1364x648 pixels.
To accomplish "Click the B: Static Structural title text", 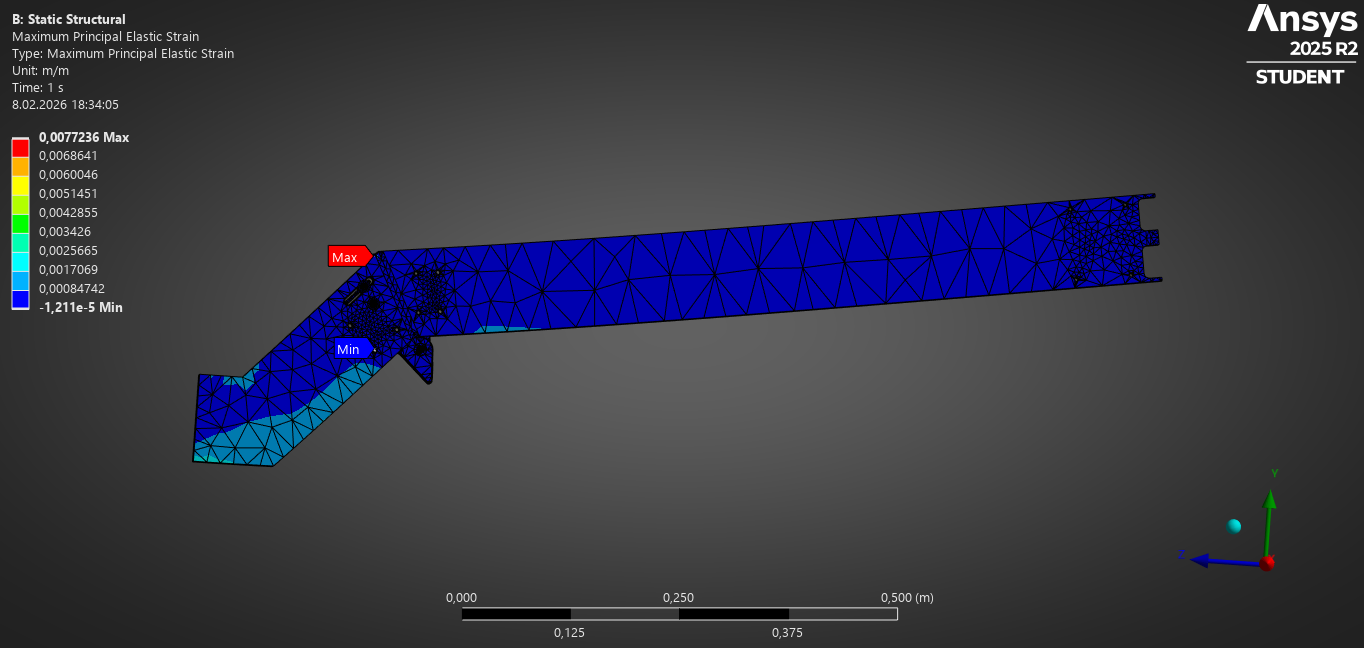I will (69, 19).
